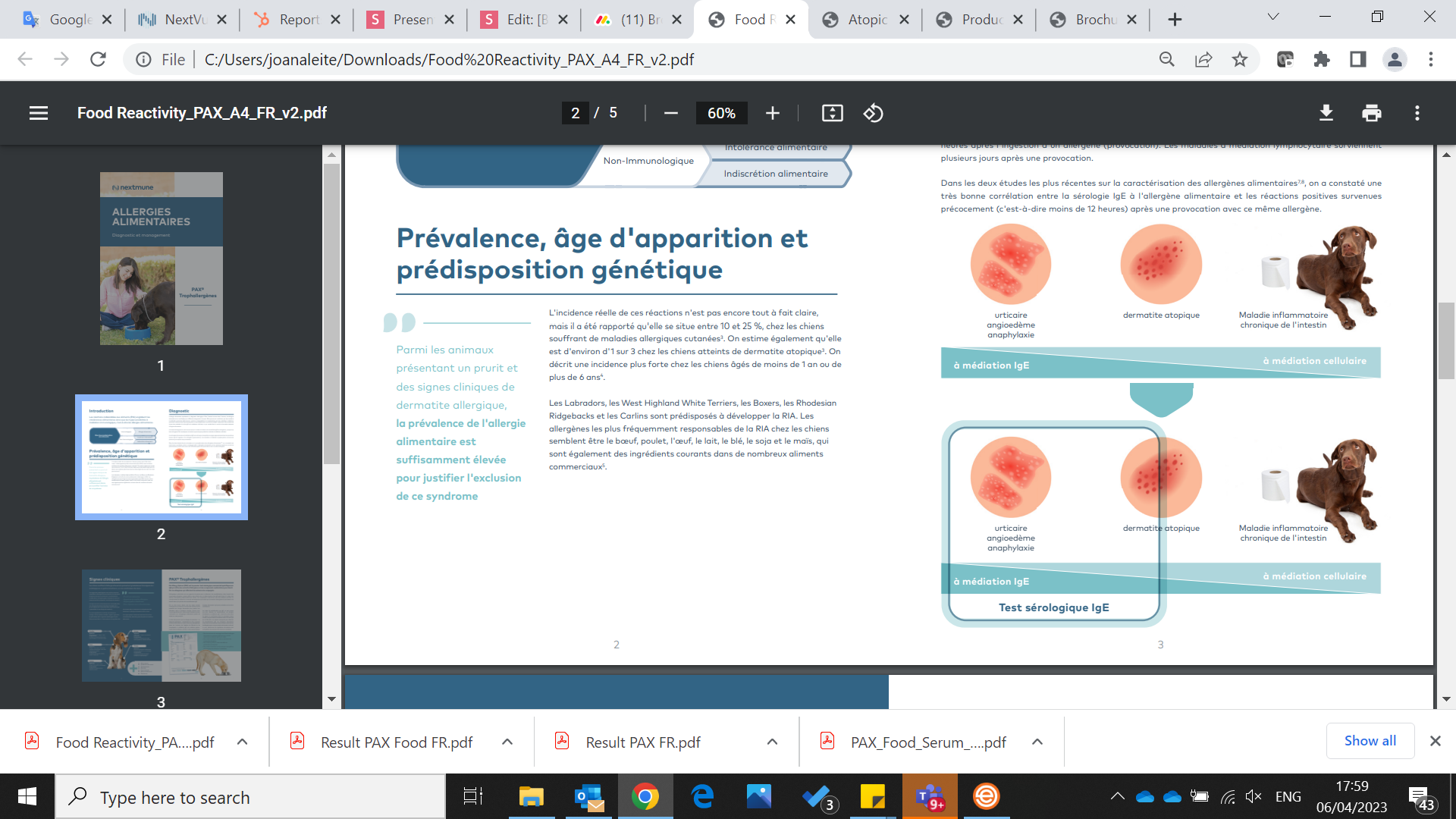Image resolution: width=1456 pixels, height=819 pixels.
Task: Open the tab search dropdown arrow
Action: click(x=1272, y=17)
